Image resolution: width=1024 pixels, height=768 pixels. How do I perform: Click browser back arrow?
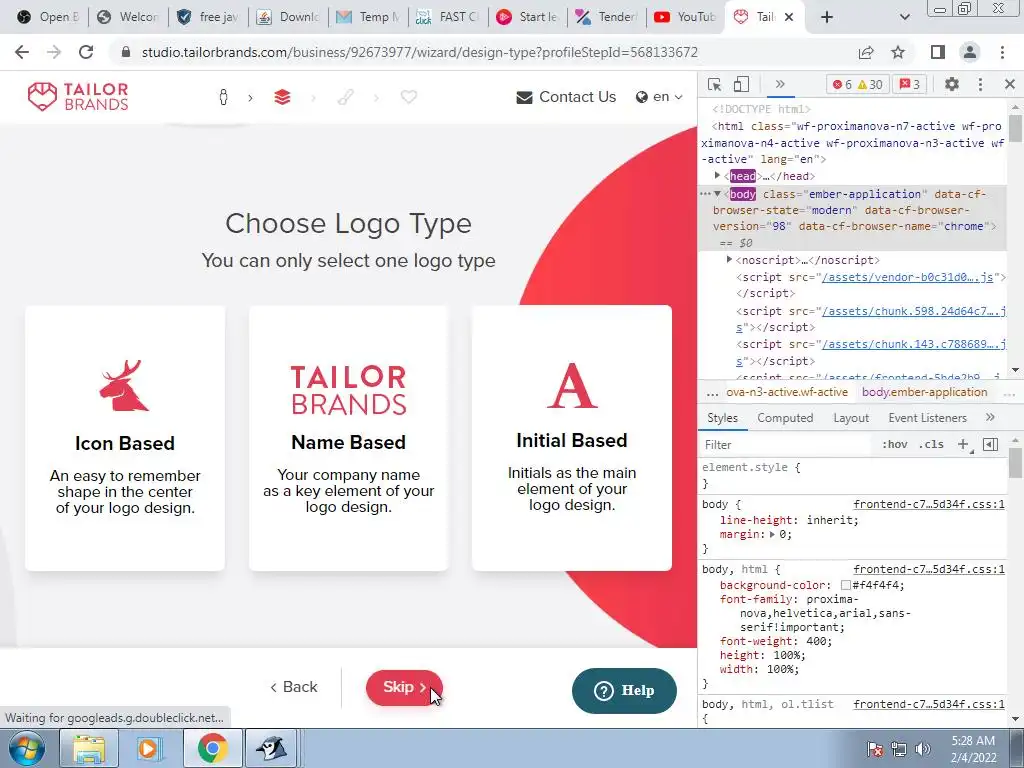22,52
